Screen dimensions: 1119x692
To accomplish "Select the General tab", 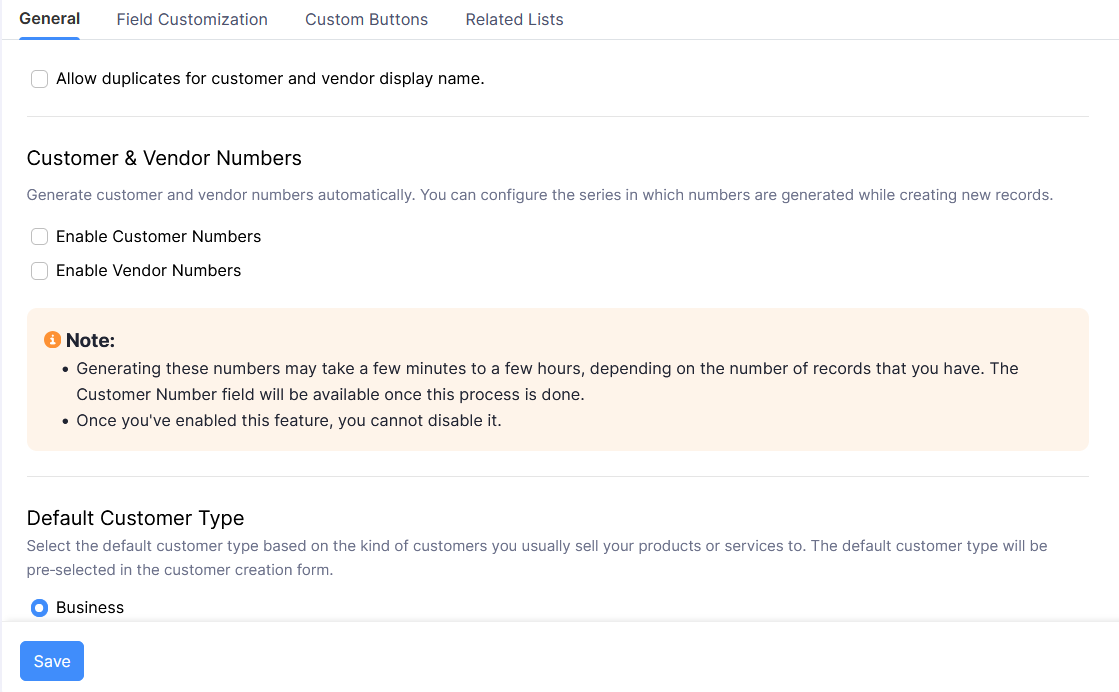I will [50, 19].
